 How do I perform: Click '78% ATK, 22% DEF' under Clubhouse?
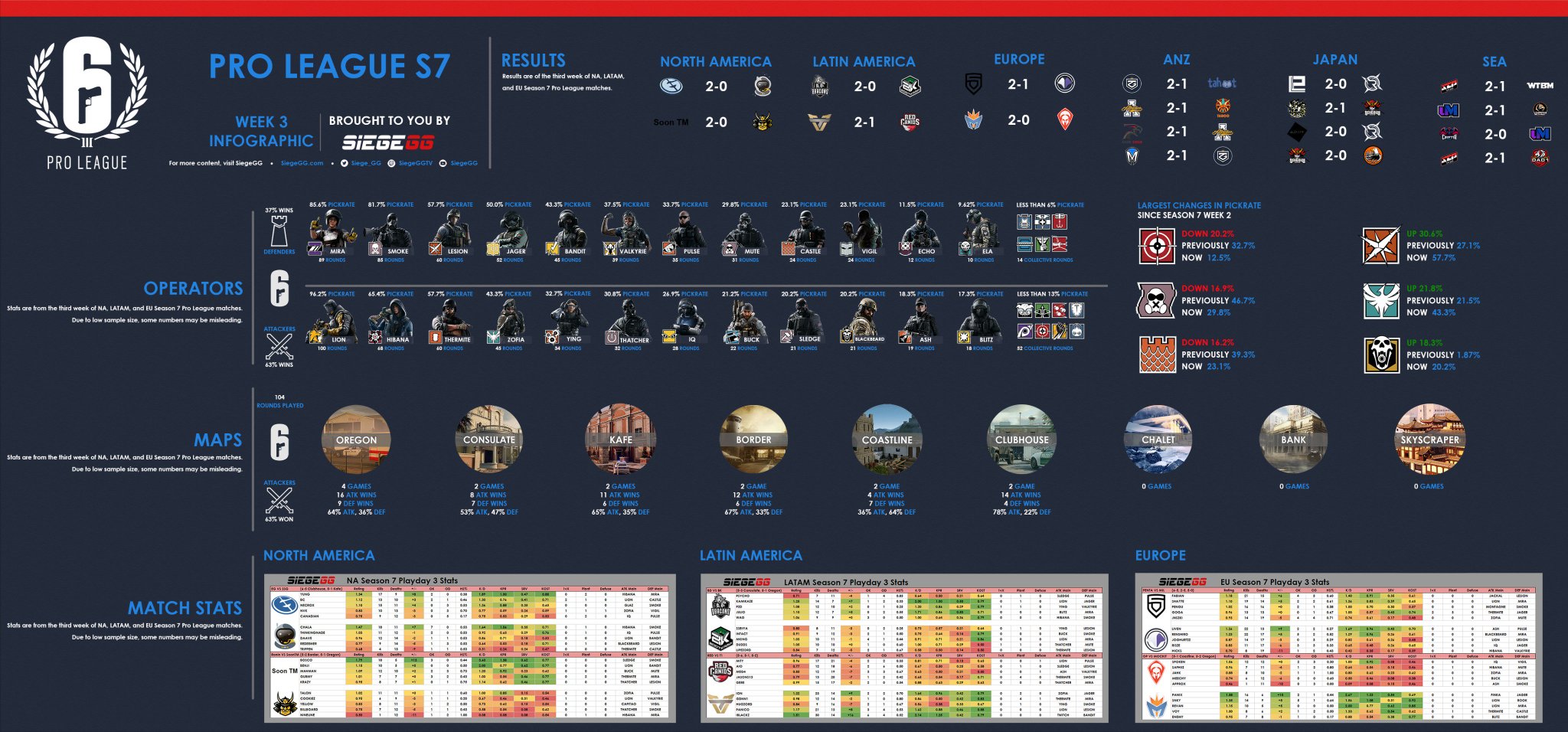(x=1022, y=512)
